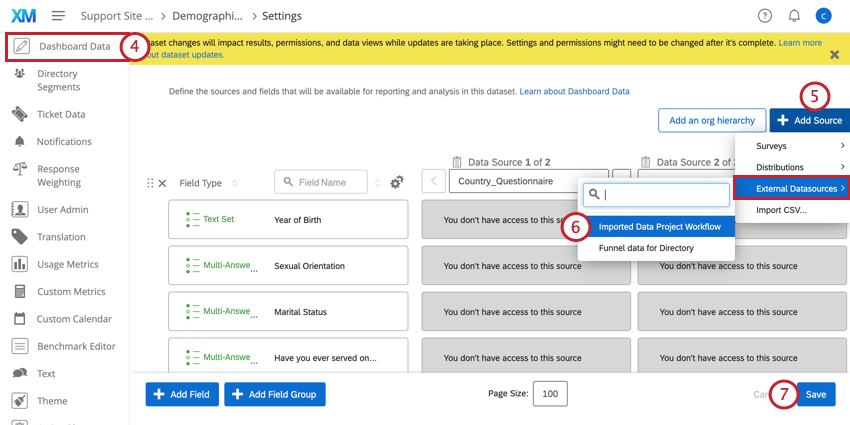
Task: Open the XM logo home
Action: click(23, 16)
